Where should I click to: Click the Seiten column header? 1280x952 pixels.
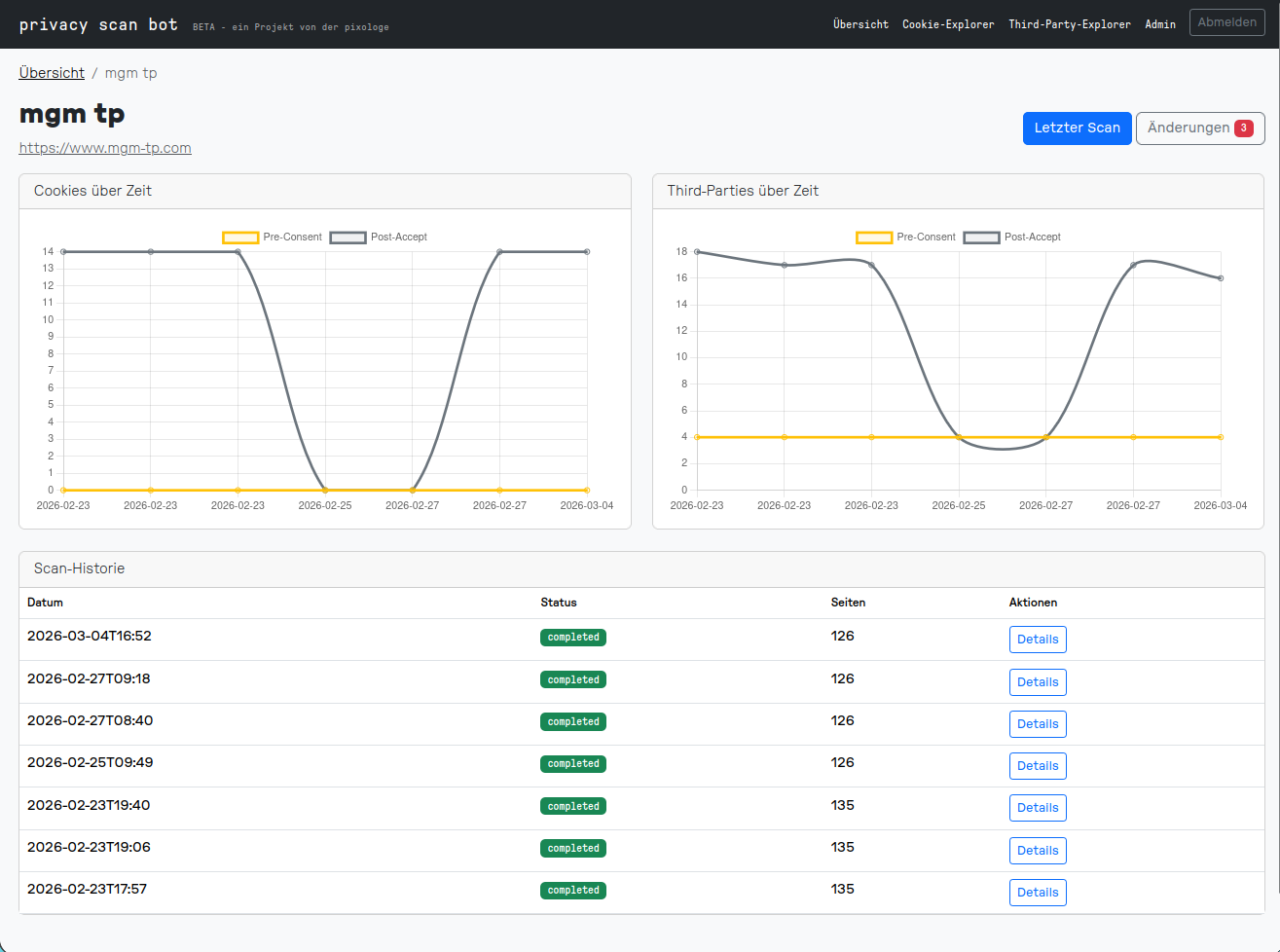coord(849,603)
